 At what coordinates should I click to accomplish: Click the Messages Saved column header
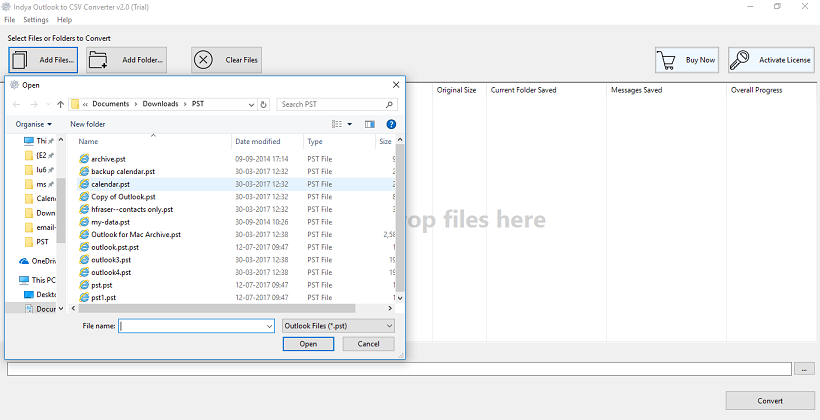click(636, 90)
